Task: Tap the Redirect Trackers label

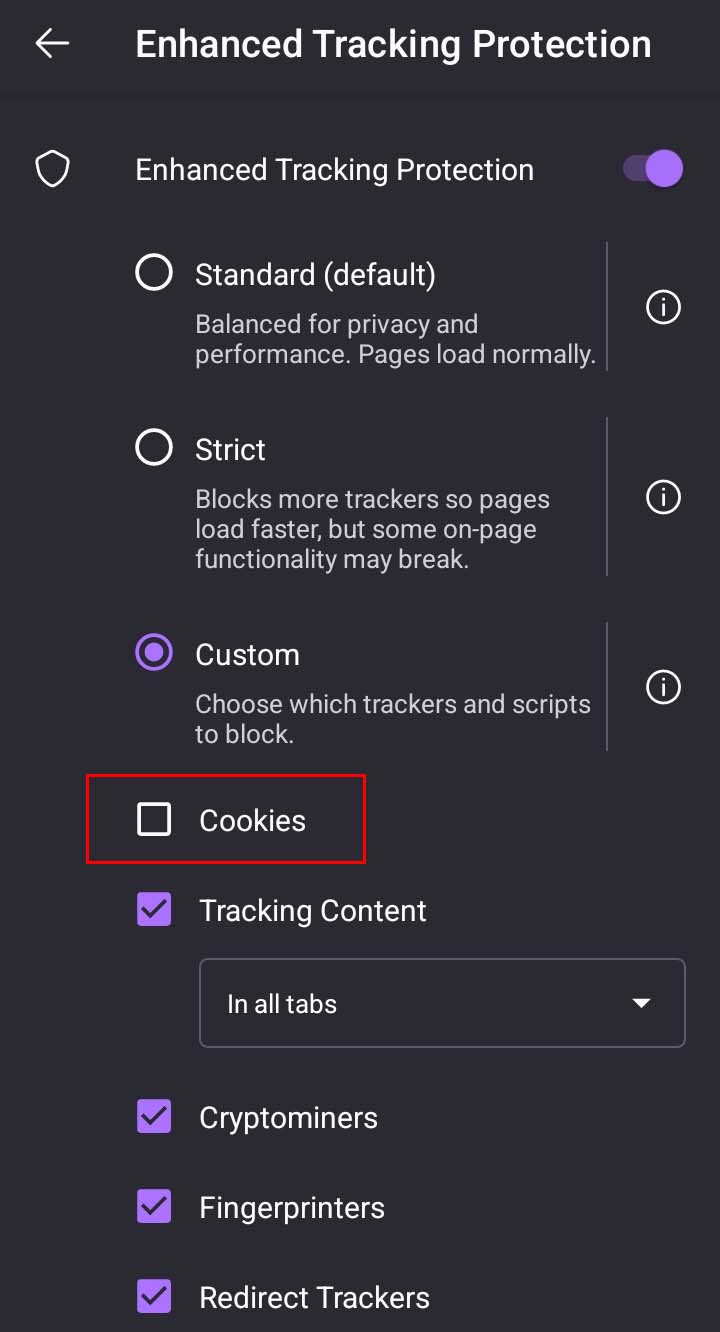Action: [x=314, y=1297]
